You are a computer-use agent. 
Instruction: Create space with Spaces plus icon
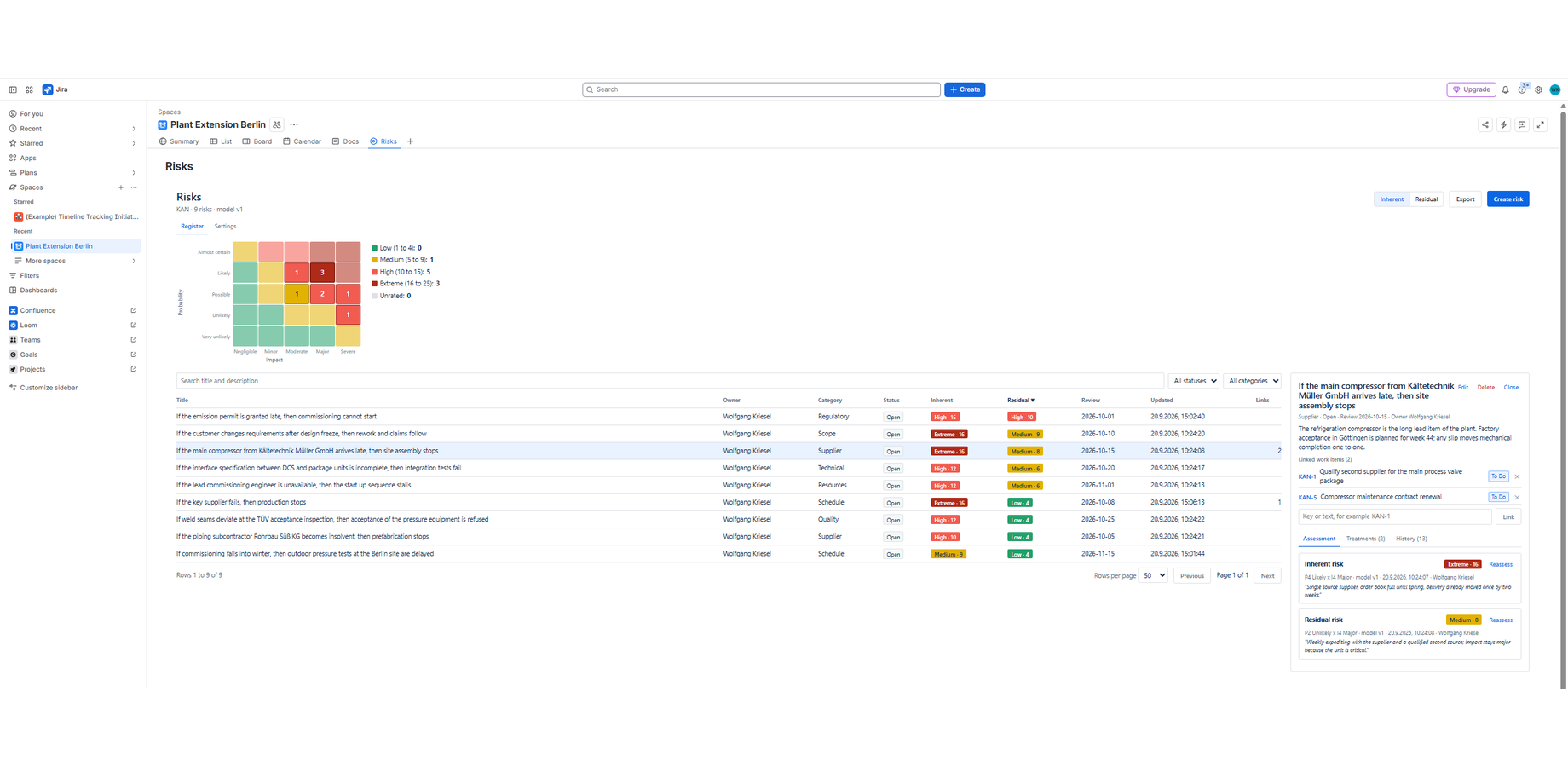pyautogui.click(x=121, y=187)
